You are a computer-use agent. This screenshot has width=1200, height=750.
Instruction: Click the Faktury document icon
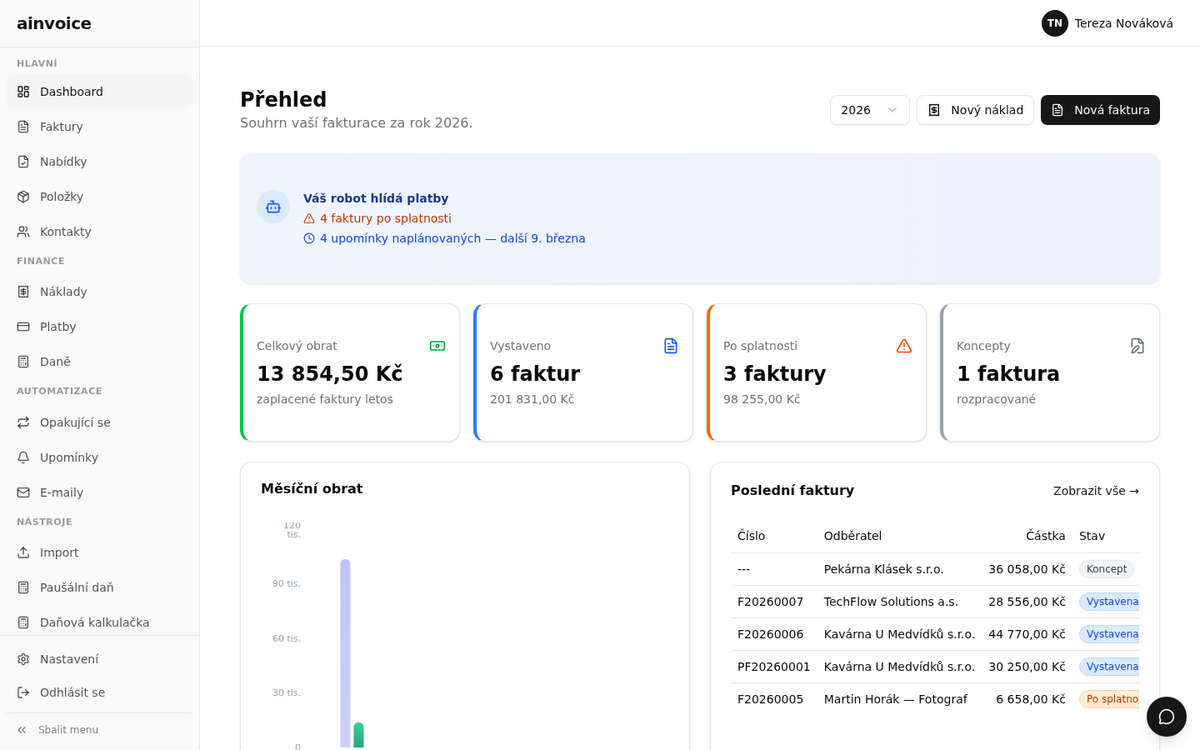23,127
